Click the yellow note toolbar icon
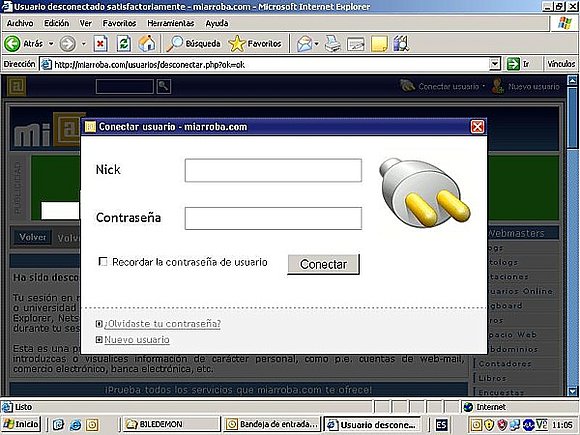580x435 pixels. [x=379, y=44]
